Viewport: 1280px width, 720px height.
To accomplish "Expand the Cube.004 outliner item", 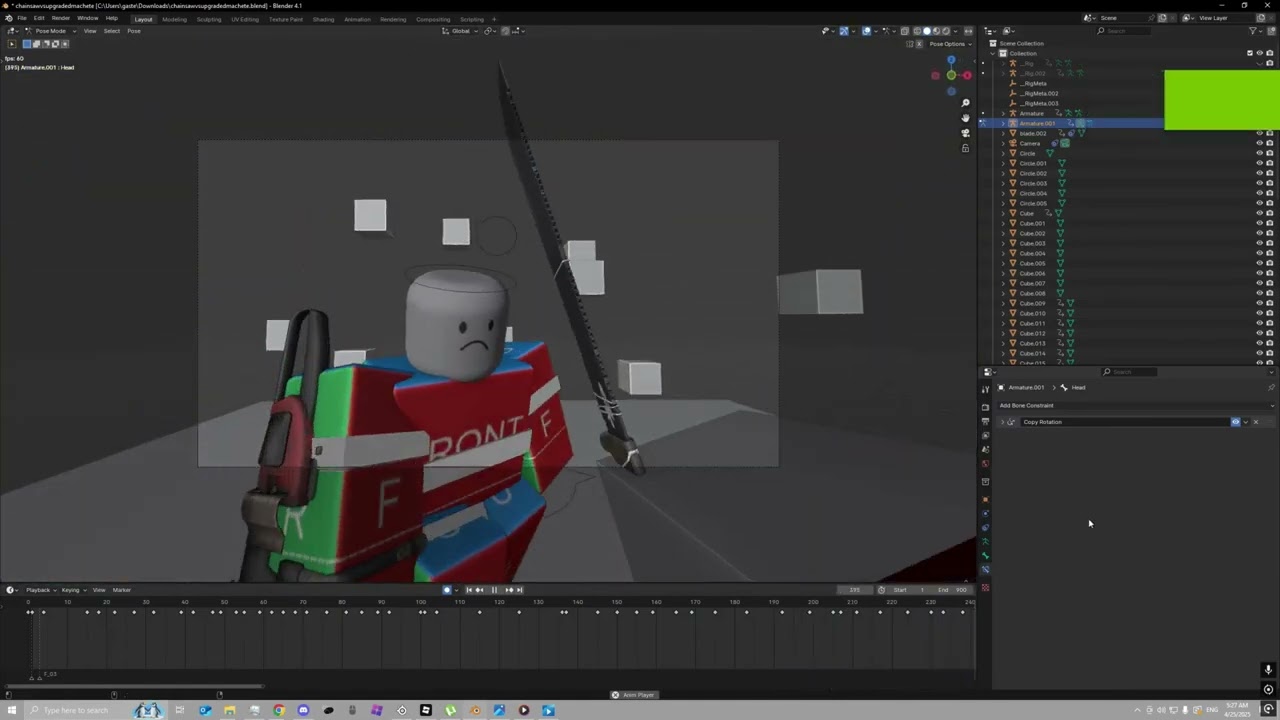I will [1003, 253].
